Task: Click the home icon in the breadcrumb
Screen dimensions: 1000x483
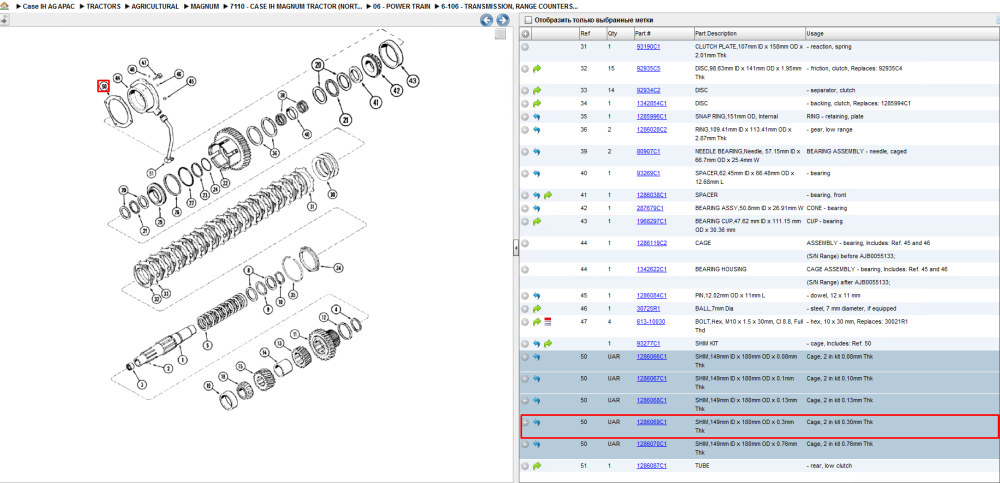Action: pos(4,6)
